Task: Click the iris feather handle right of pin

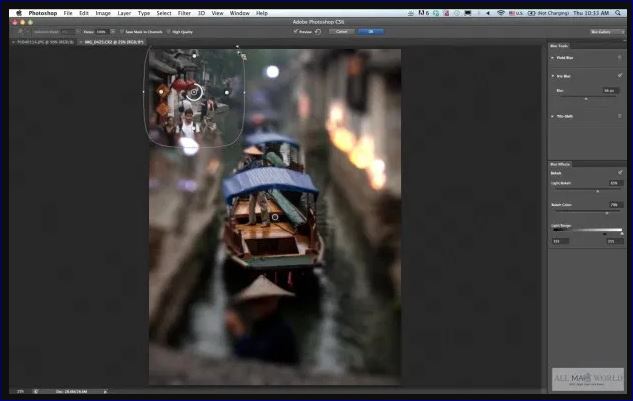Action: click(x=227, y=92)
